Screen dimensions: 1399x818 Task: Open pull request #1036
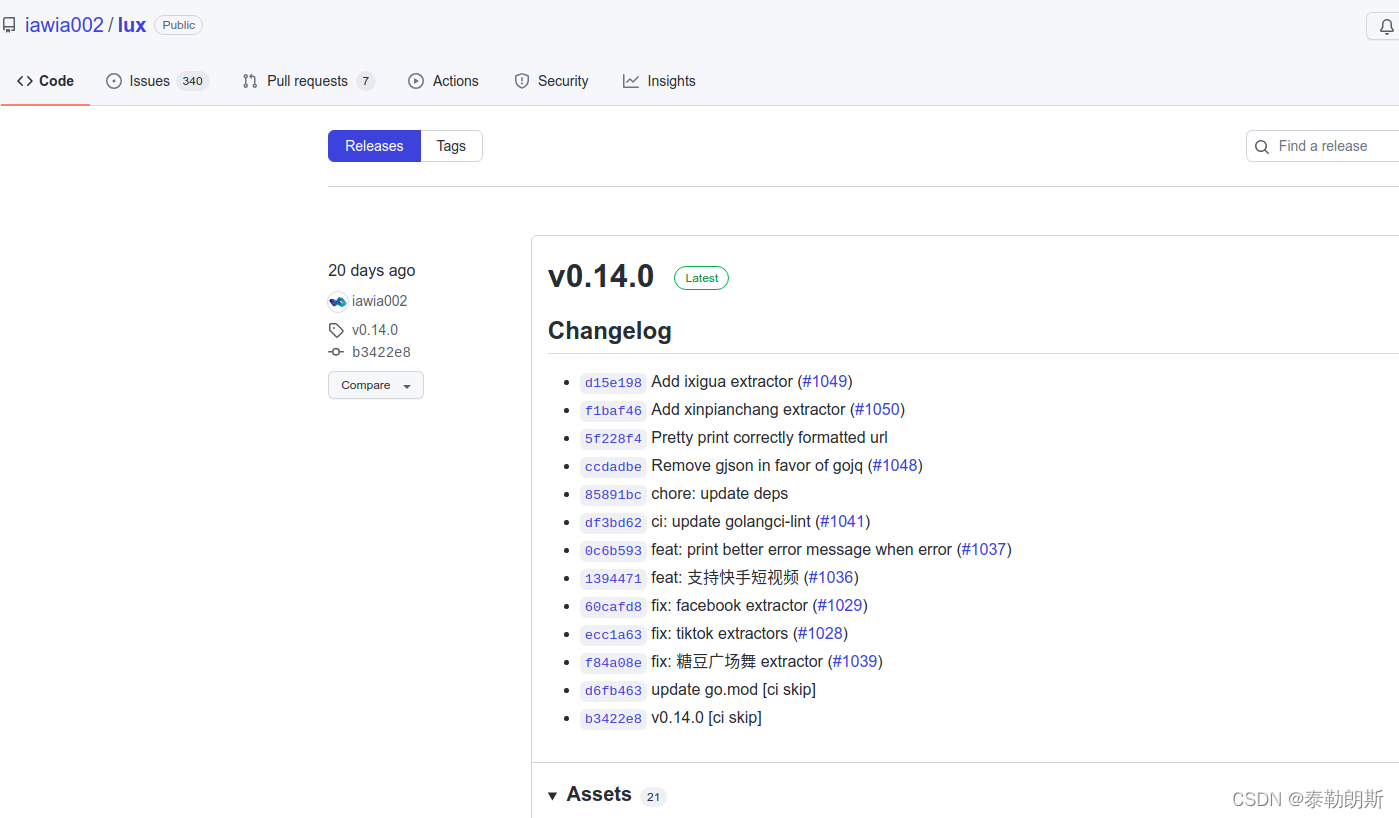coord(831,577)
